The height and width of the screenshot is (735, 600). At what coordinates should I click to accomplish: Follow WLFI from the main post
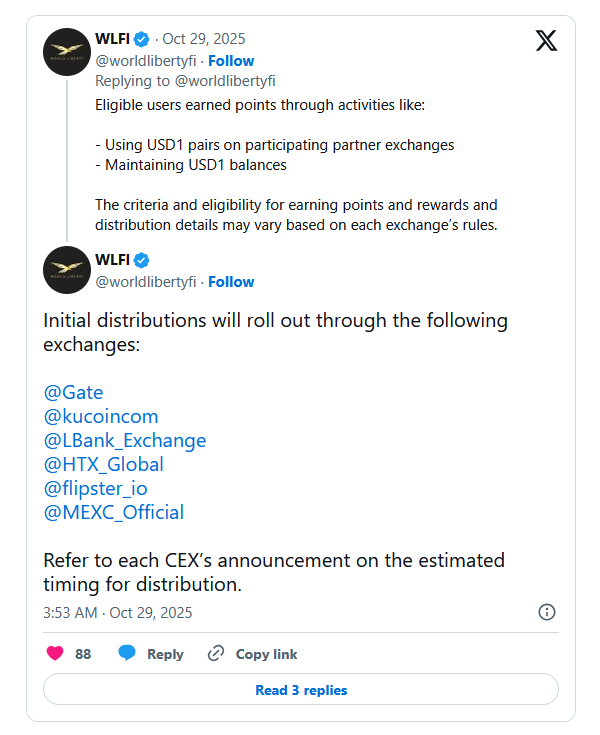[231, 281]
